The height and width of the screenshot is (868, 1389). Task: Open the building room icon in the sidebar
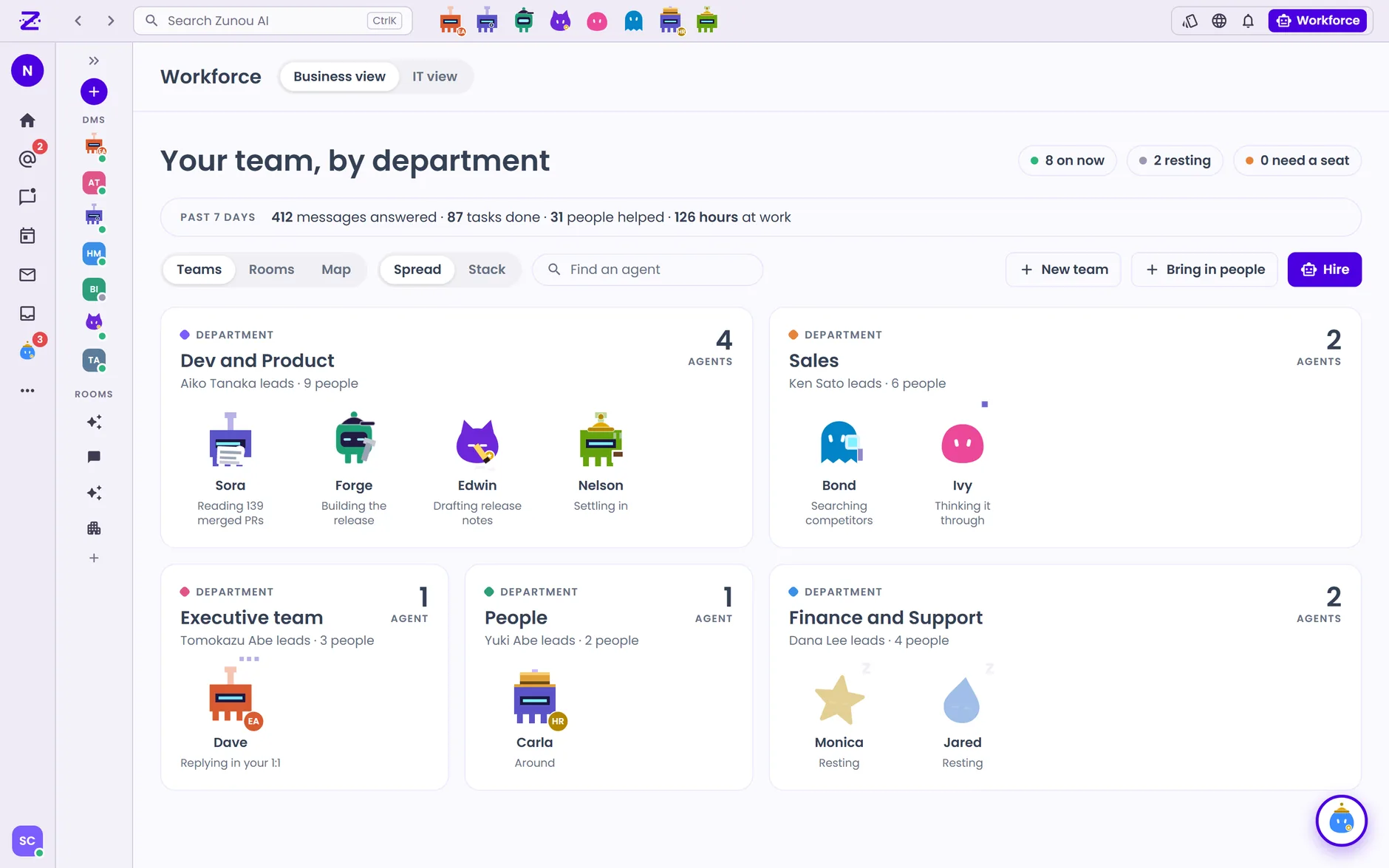point(94,528)
